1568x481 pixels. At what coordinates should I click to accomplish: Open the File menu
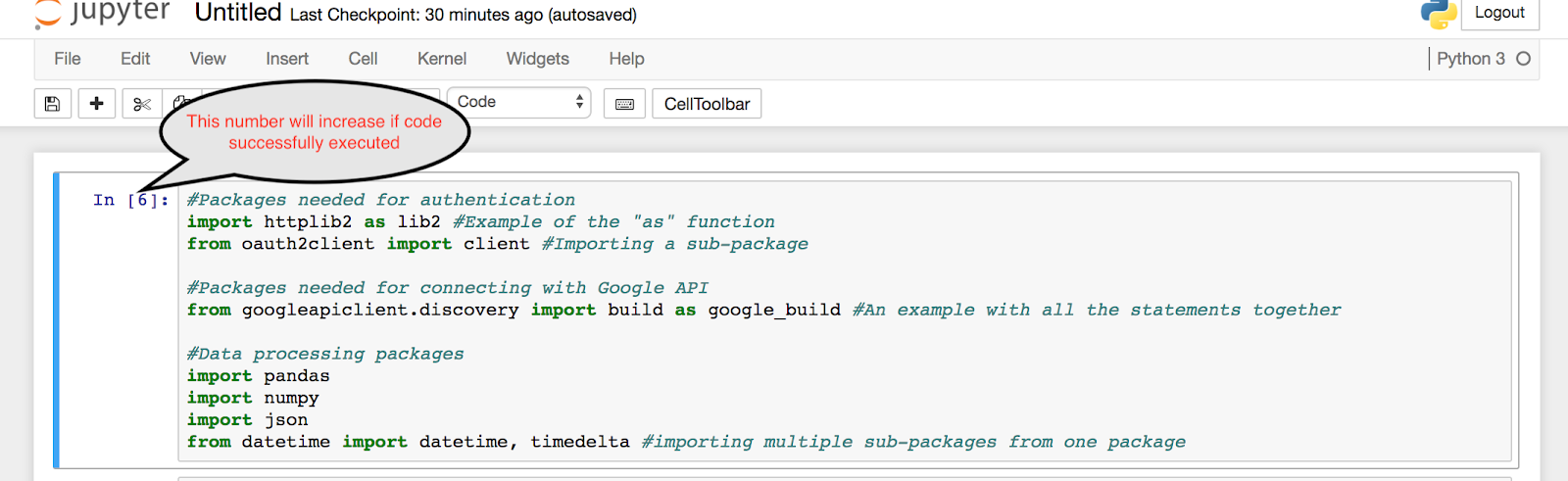(x=68, y=59)
